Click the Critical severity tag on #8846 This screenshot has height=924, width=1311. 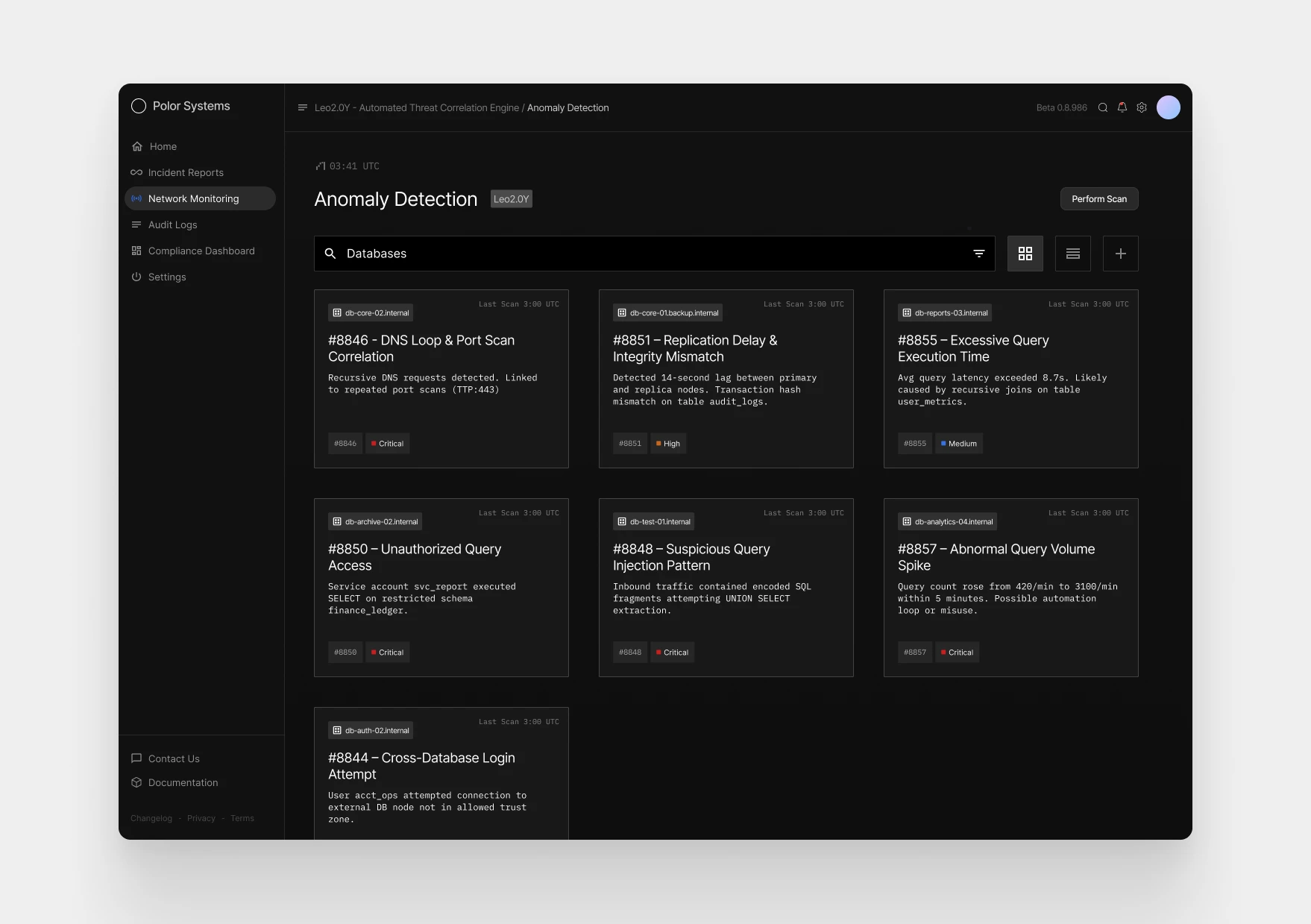388,444
